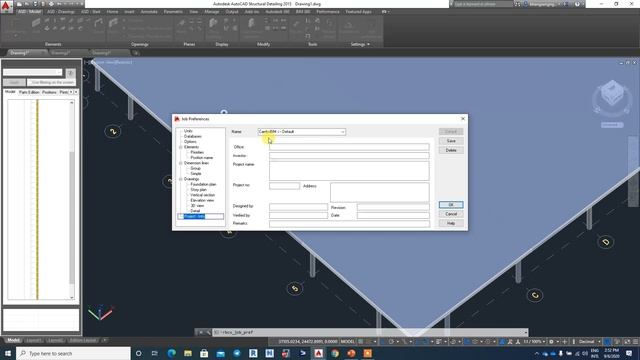
Task: Toggle Use filtering on the screen option
Action: [x=51, y=82]
